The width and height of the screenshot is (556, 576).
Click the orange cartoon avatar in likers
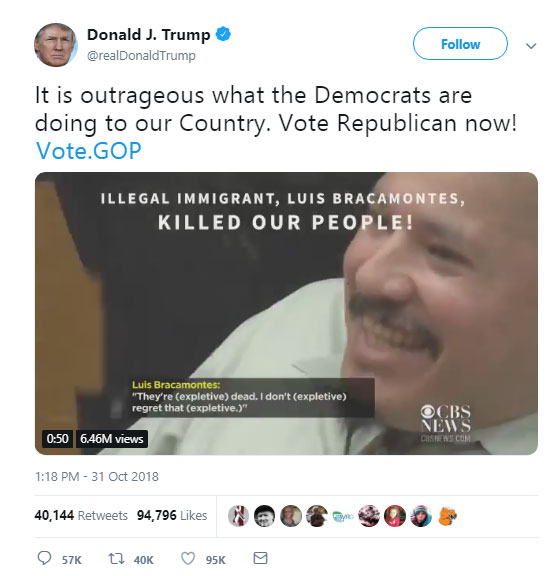(447, 515)
